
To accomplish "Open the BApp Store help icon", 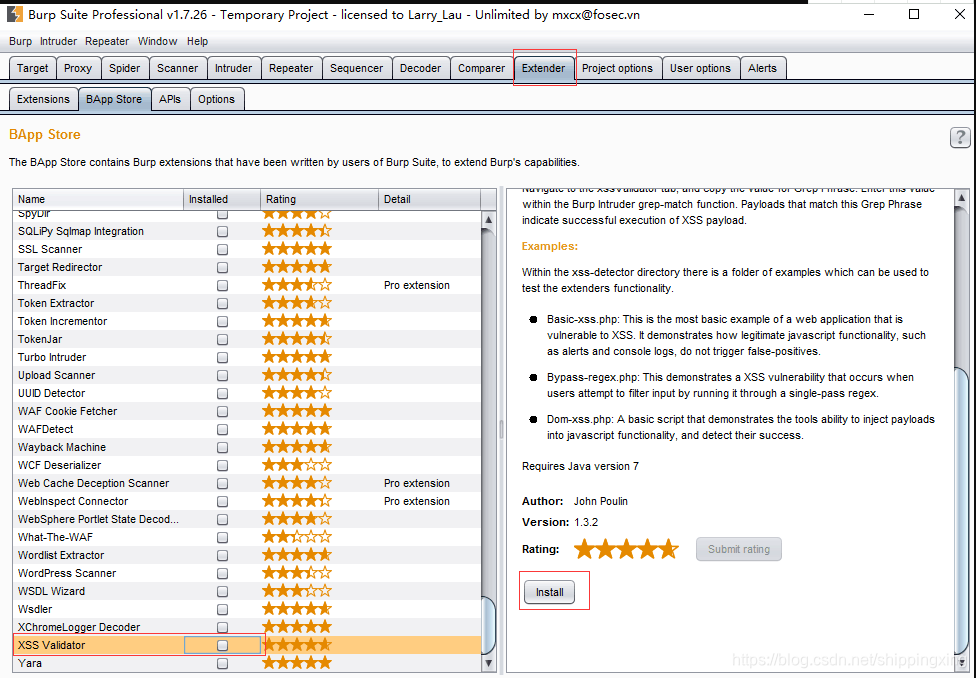I will click(960, 137).
